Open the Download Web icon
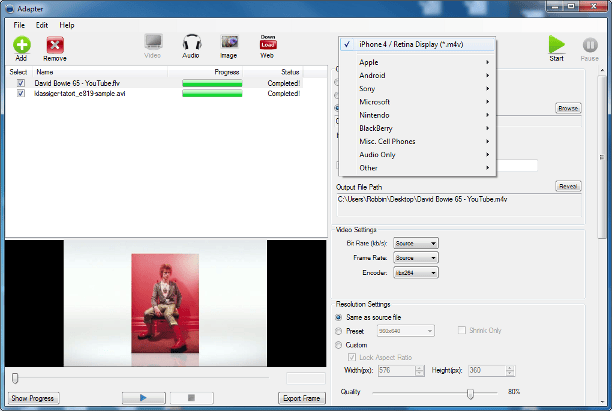Image resolution: width=612 pixels, height=411 pixels. (268, 42)
